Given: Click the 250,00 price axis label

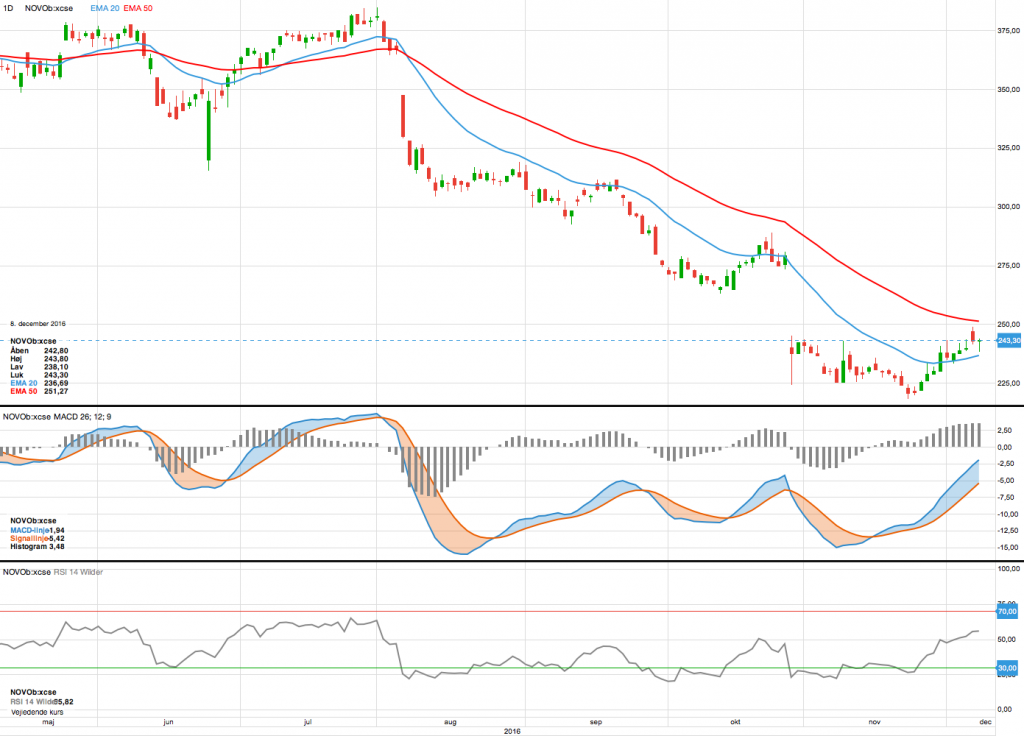Looking at the screenshot, I should coord(1008,325).
